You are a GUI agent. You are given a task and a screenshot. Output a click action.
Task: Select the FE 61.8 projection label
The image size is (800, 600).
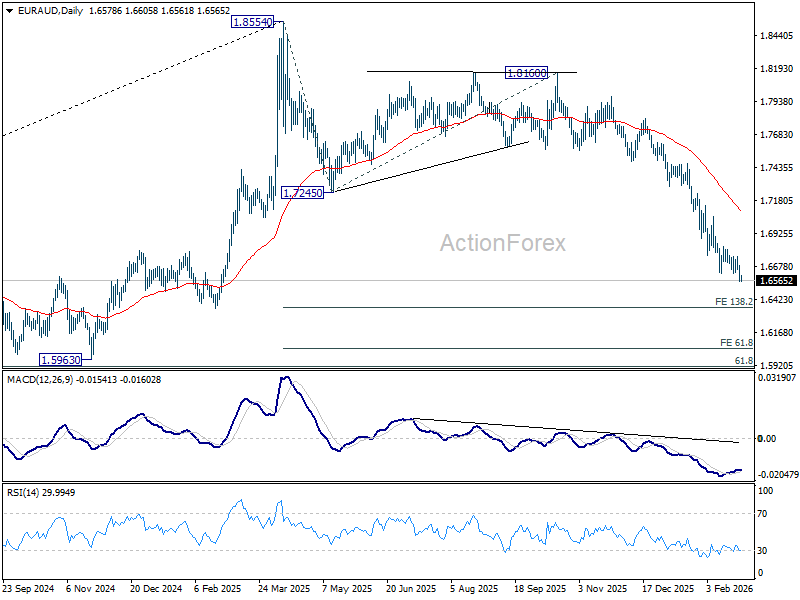tap(736, 343)
